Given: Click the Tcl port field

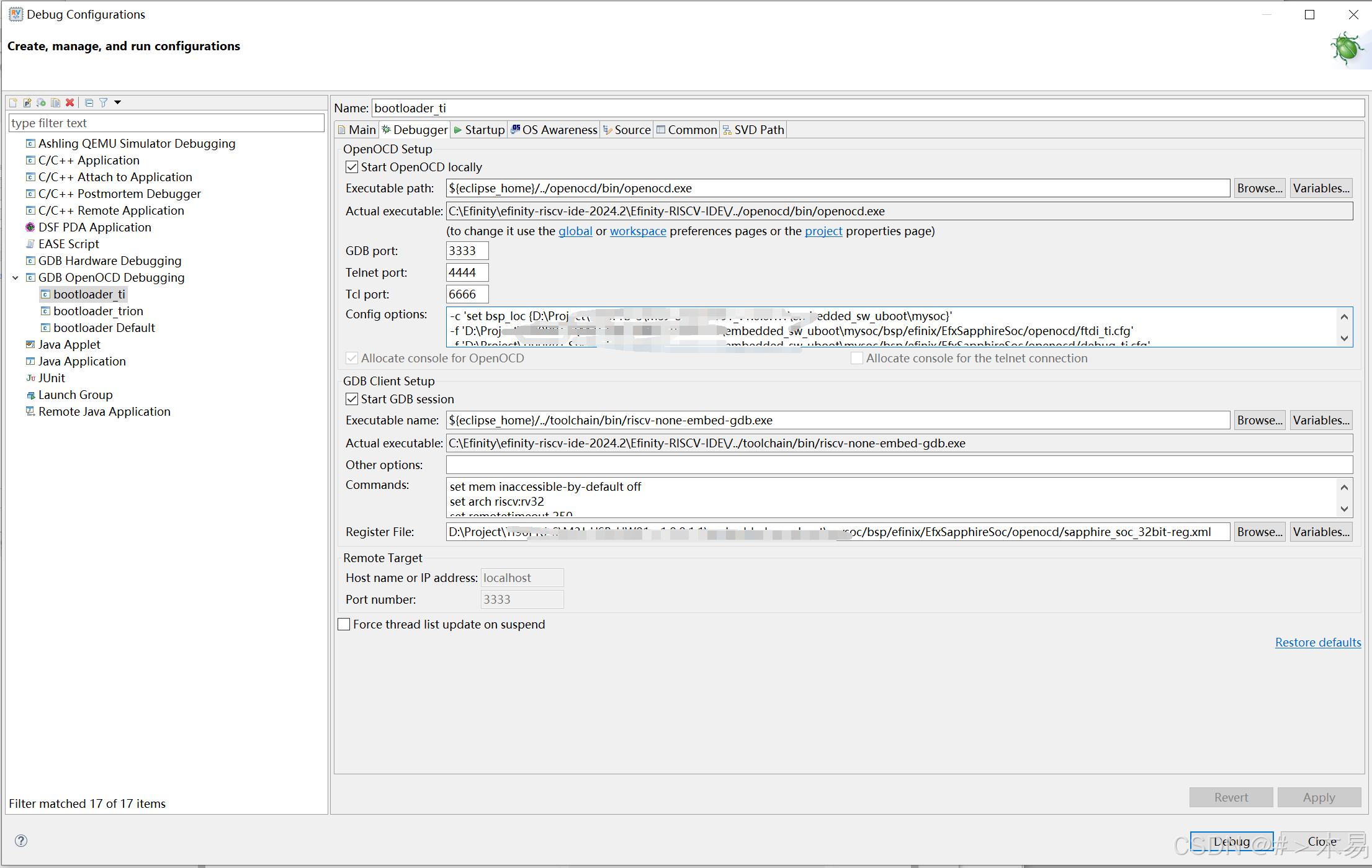Looking at the screenshot, I should click(x=467, y=294).
